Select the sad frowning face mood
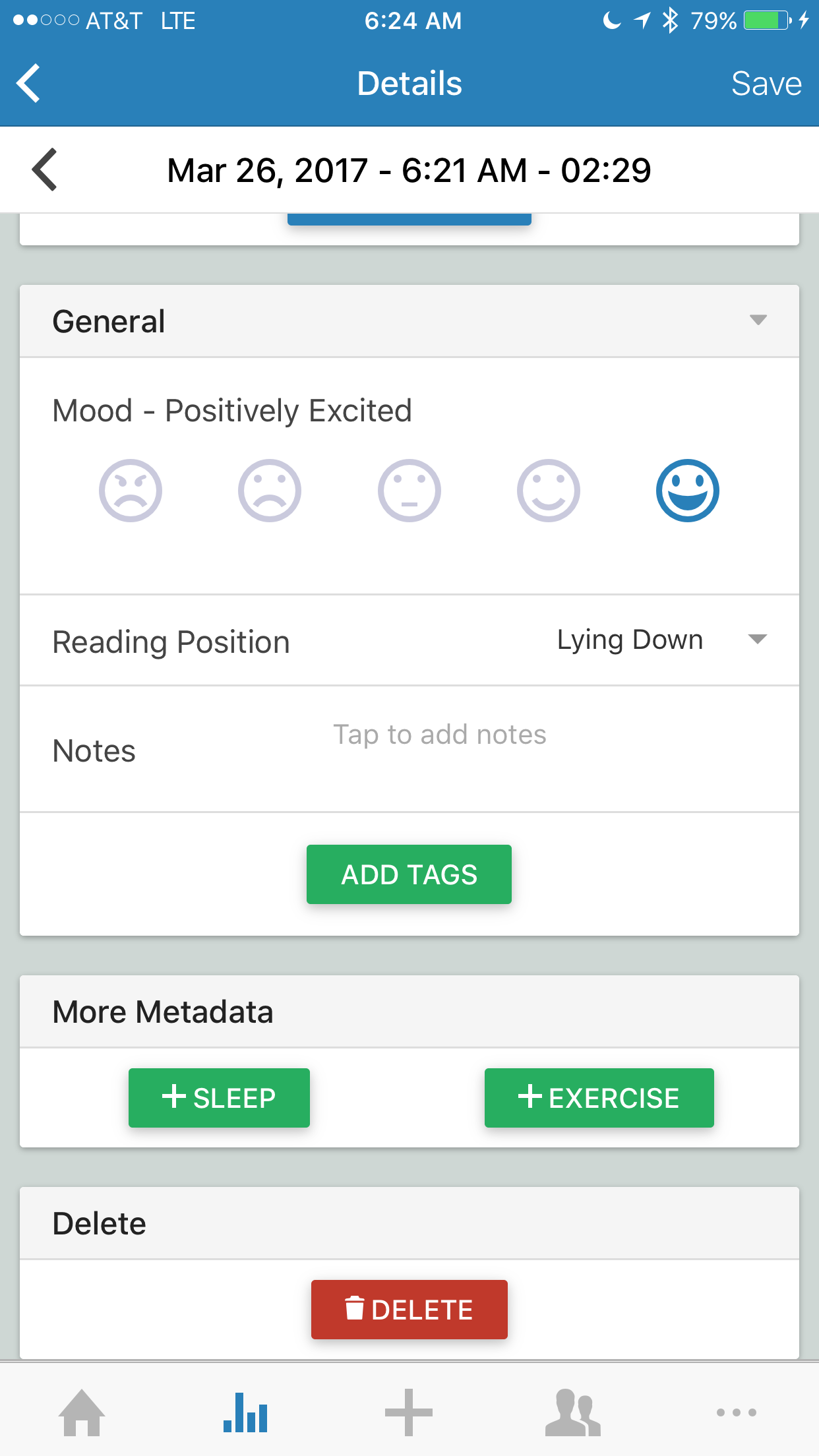819x1456 pixels. [x=270, y=491]
